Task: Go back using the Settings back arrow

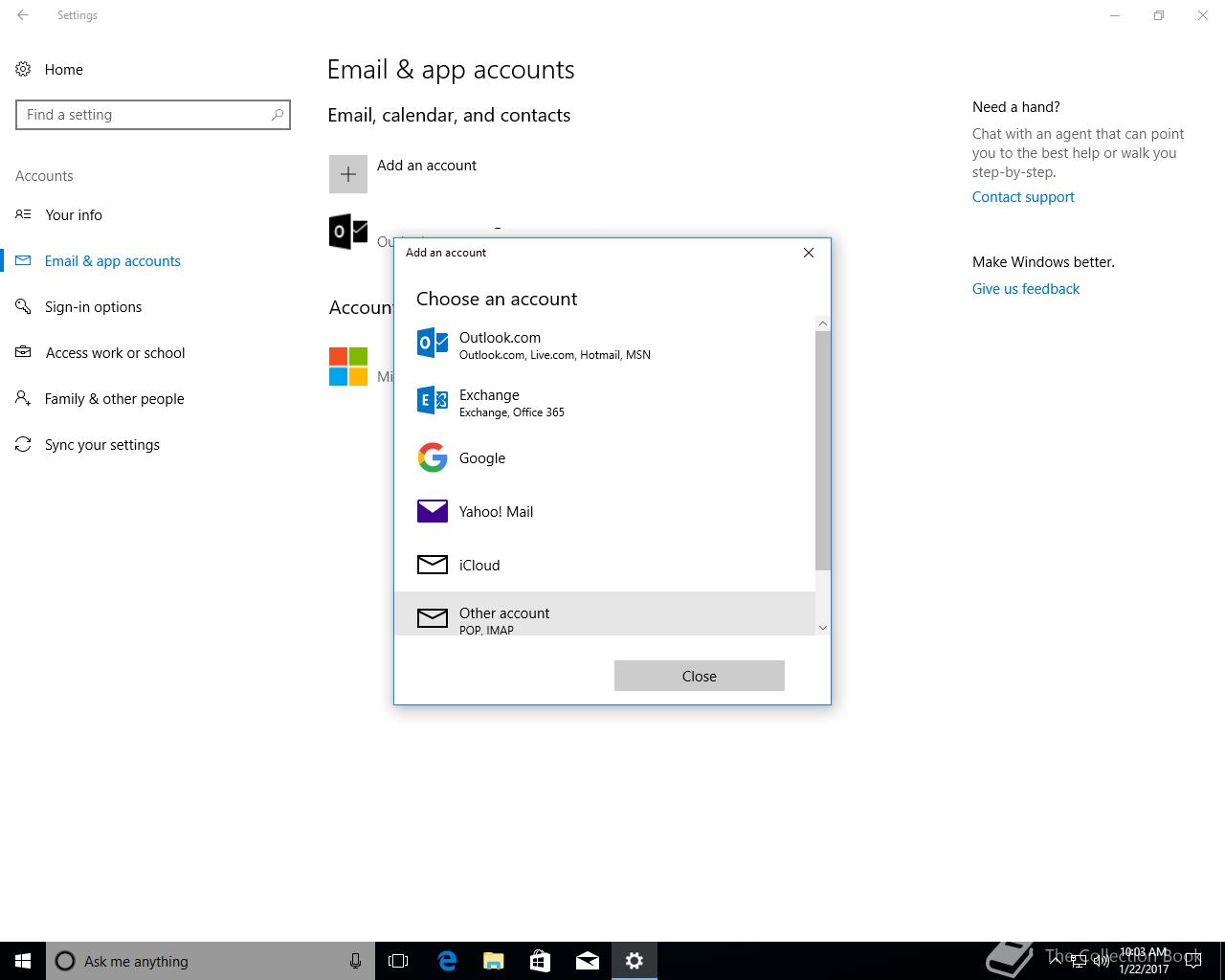Action: [x=23, y=15]
